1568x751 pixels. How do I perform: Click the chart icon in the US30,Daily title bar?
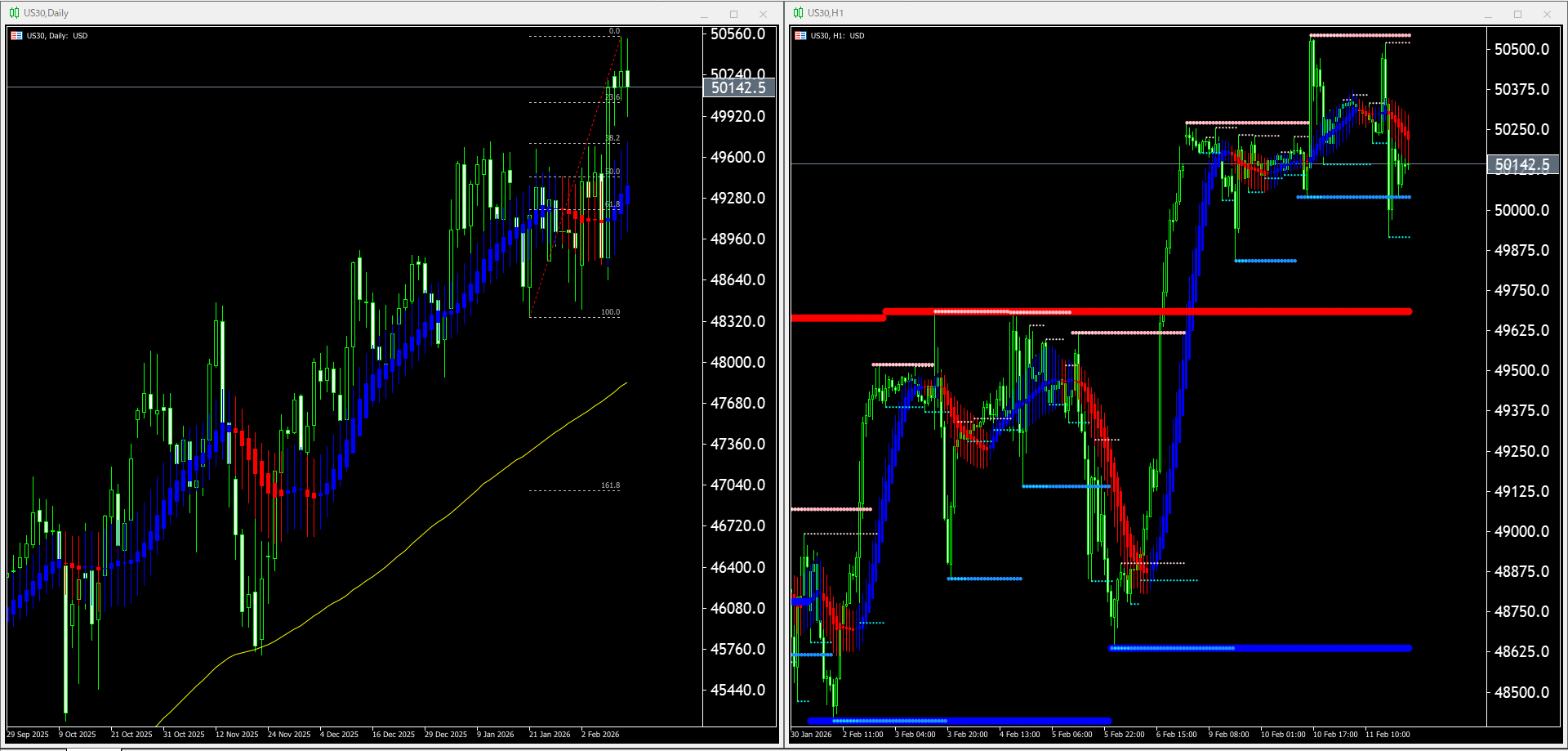14,12
